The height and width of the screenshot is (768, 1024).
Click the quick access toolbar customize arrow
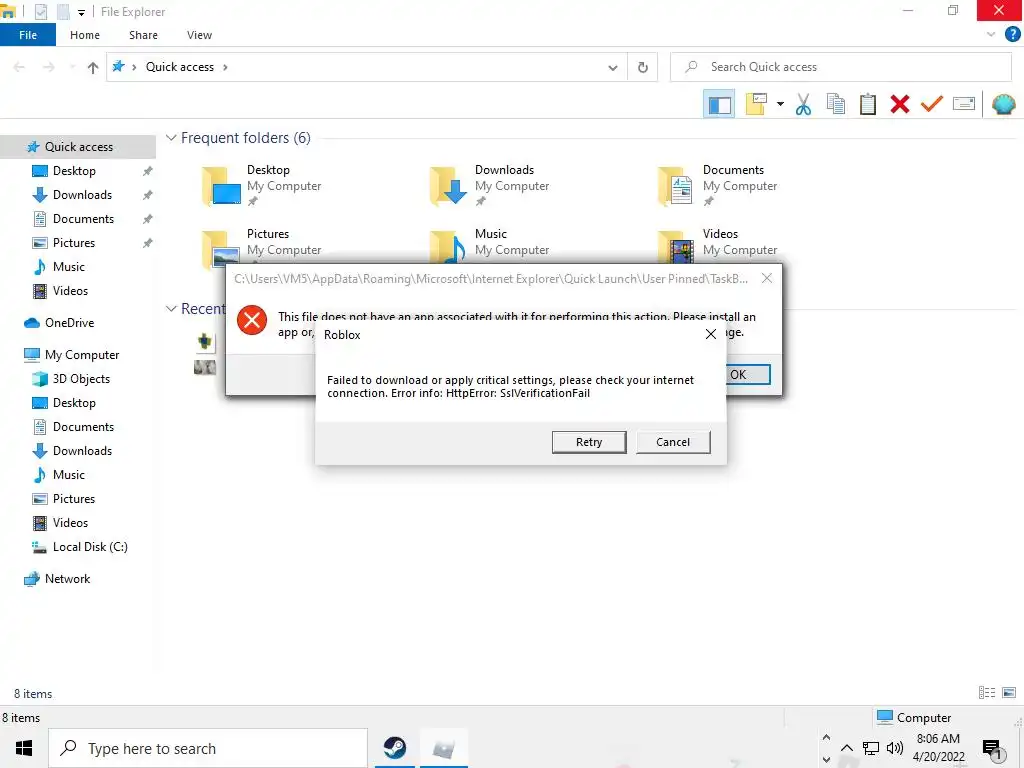81,12
